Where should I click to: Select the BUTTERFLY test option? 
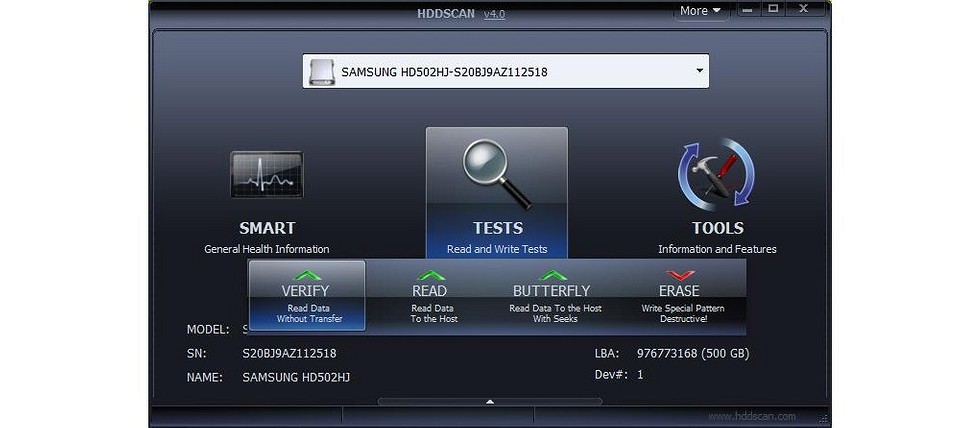pos(553,296)
